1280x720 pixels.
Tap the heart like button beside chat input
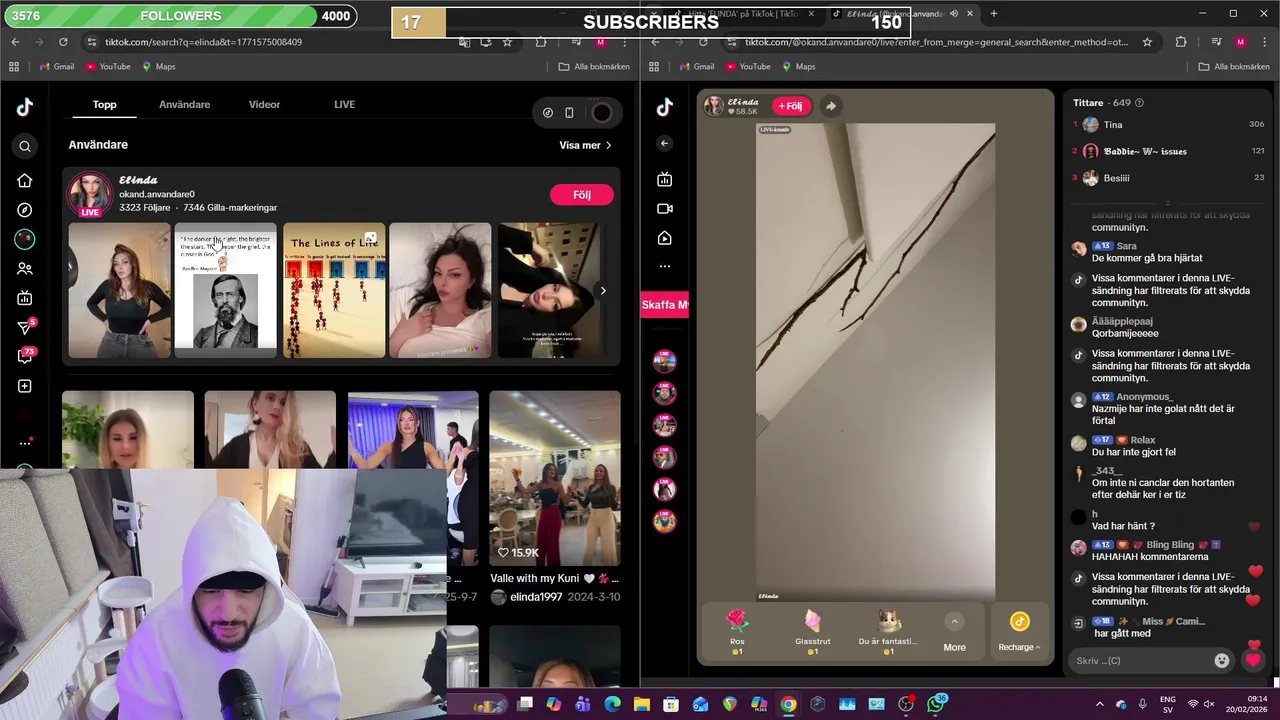[x=1253, y=660]
